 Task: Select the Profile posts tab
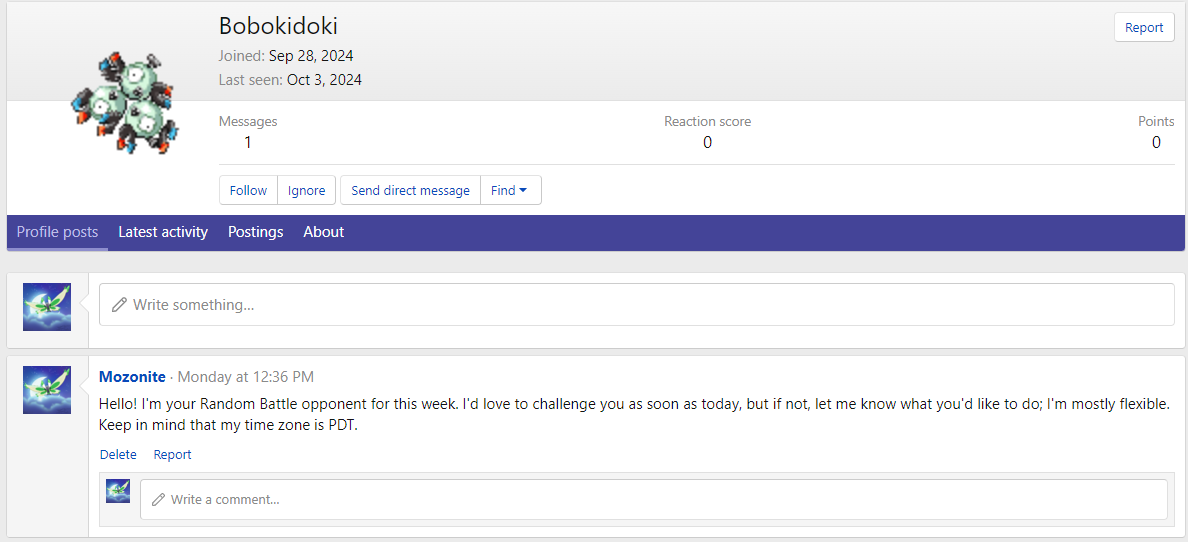tap(57, 232)
